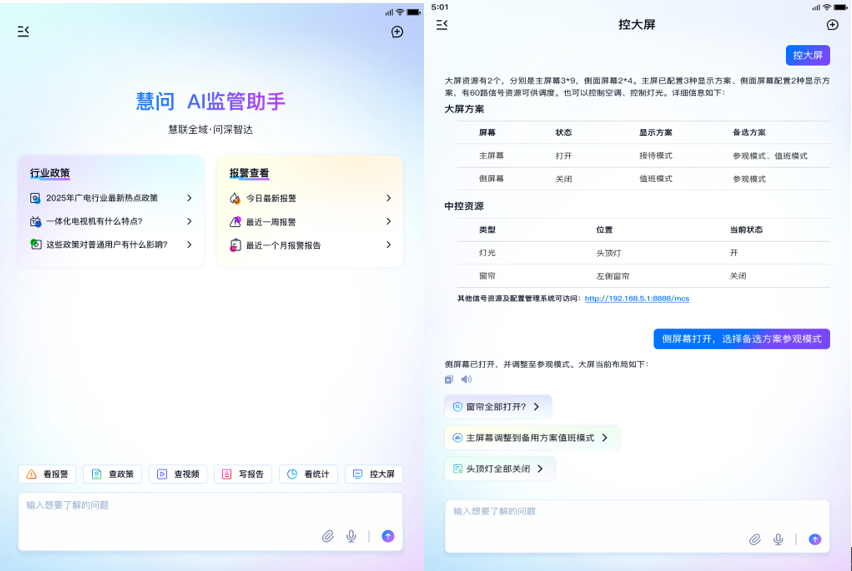Screen dimensions: 852x571
Task: Copy the reply about 侧屏幕已打开
Action: (x=449, y=380)
